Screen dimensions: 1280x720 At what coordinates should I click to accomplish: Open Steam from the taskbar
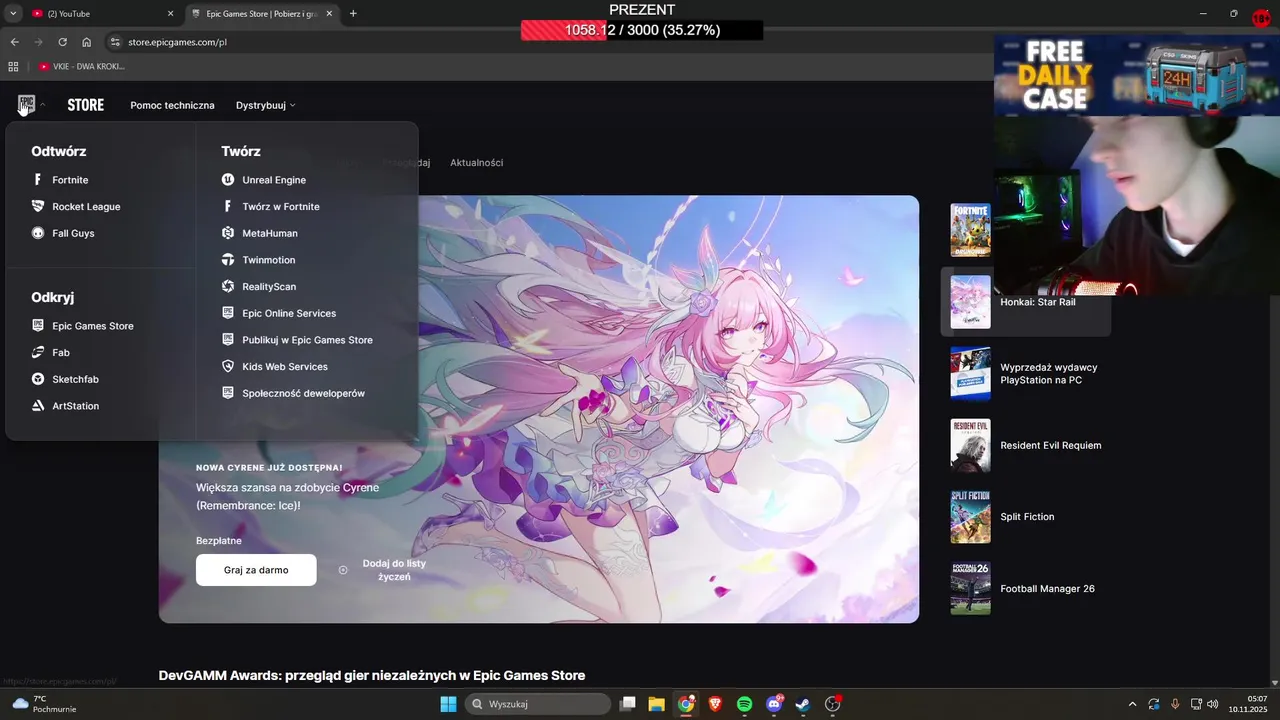tap(803, 704)
